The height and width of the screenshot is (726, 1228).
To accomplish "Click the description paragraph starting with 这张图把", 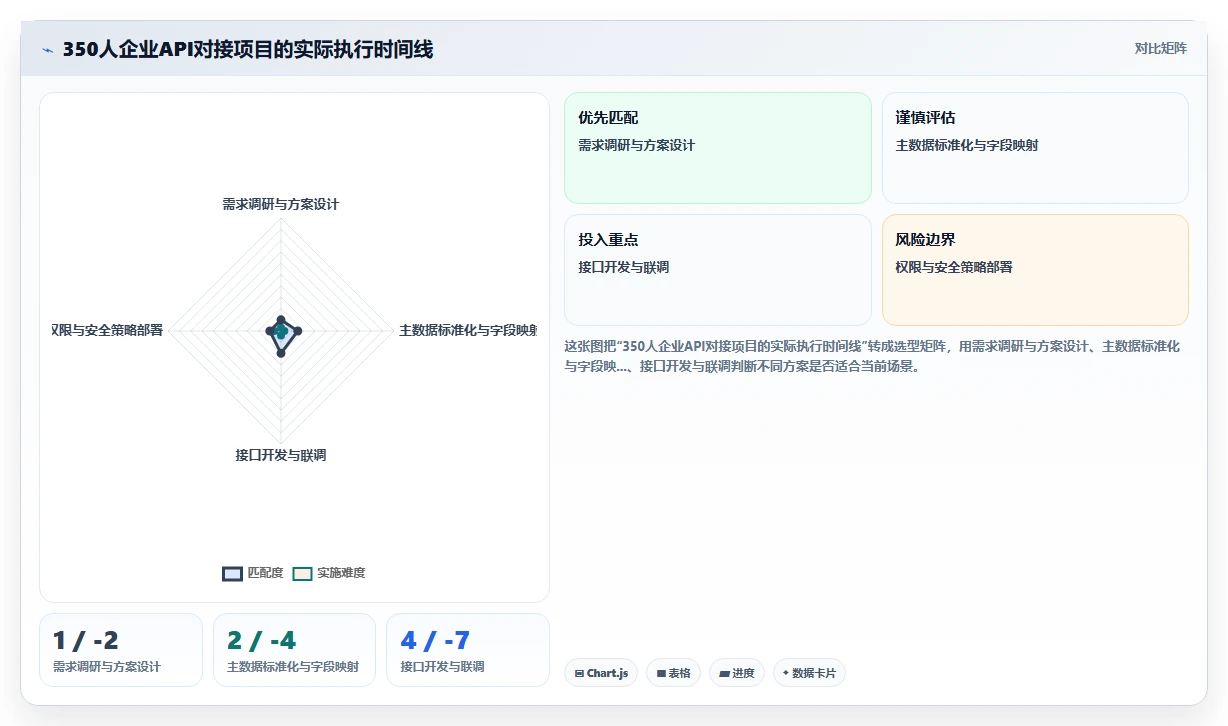I will coord(873,356).
